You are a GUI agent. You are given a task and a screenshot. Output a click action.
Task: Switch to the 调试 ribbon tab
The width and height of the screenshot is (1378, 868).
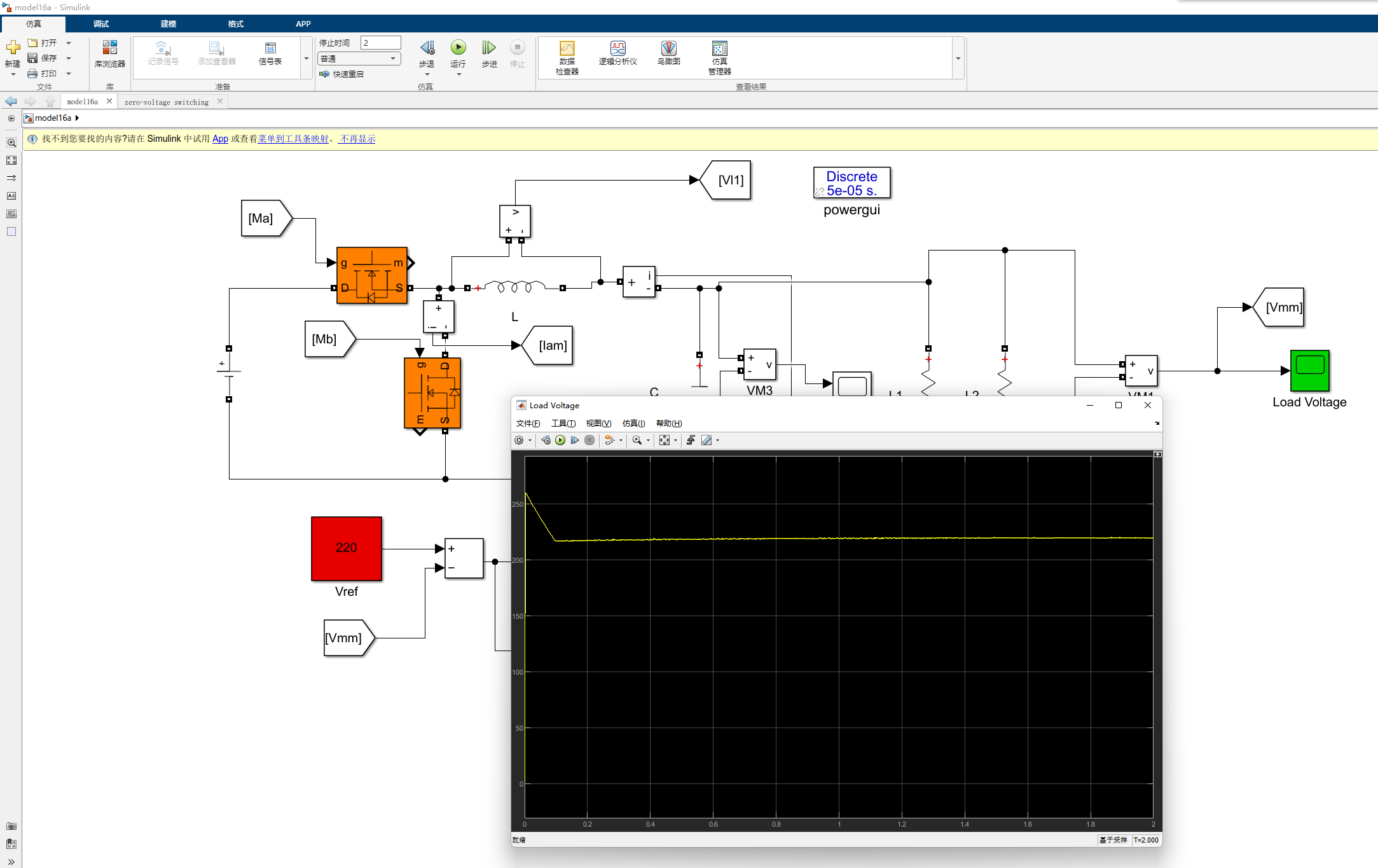(100, 24)
